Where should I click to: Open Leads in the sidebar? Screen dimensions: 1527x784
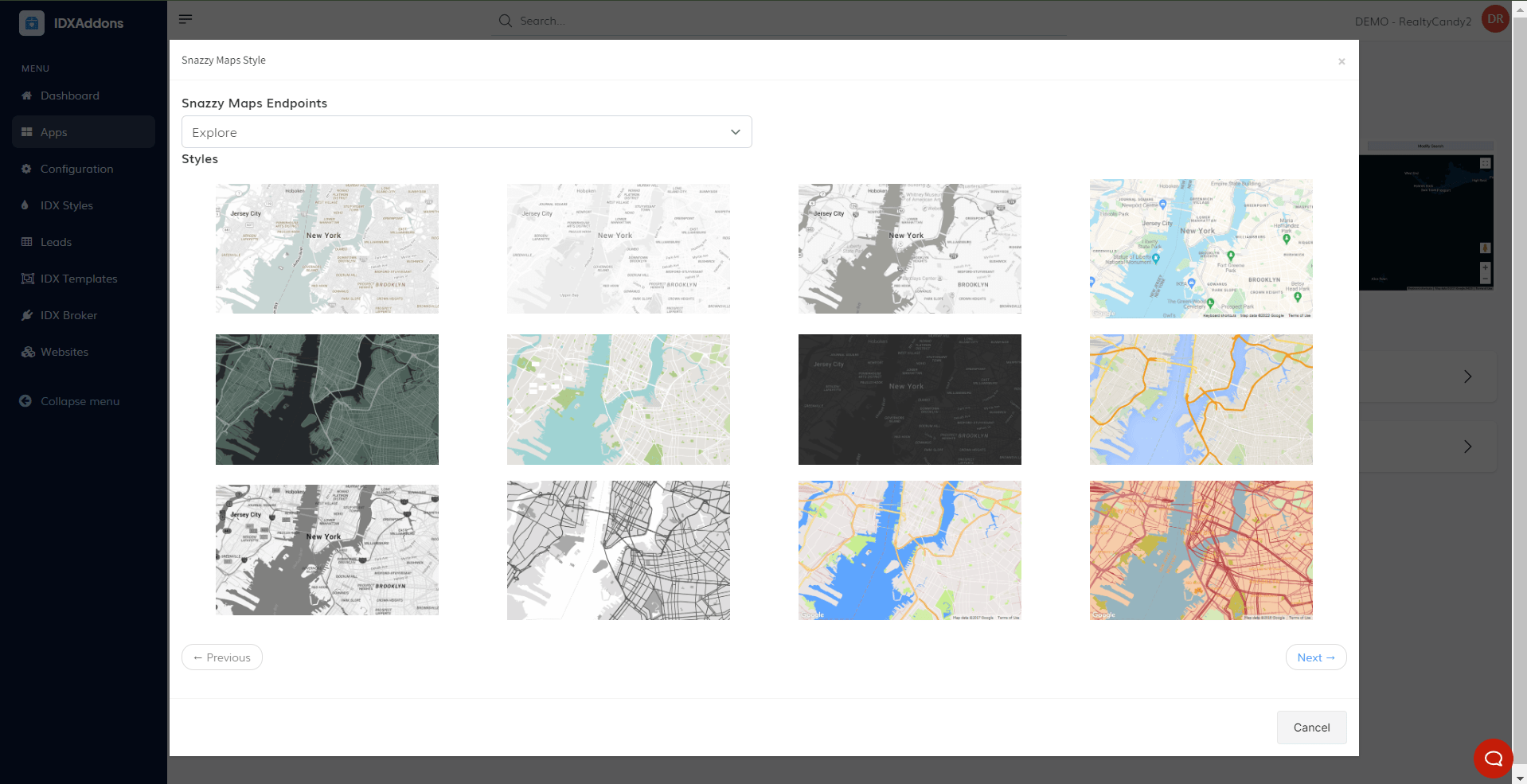[56, 242]
